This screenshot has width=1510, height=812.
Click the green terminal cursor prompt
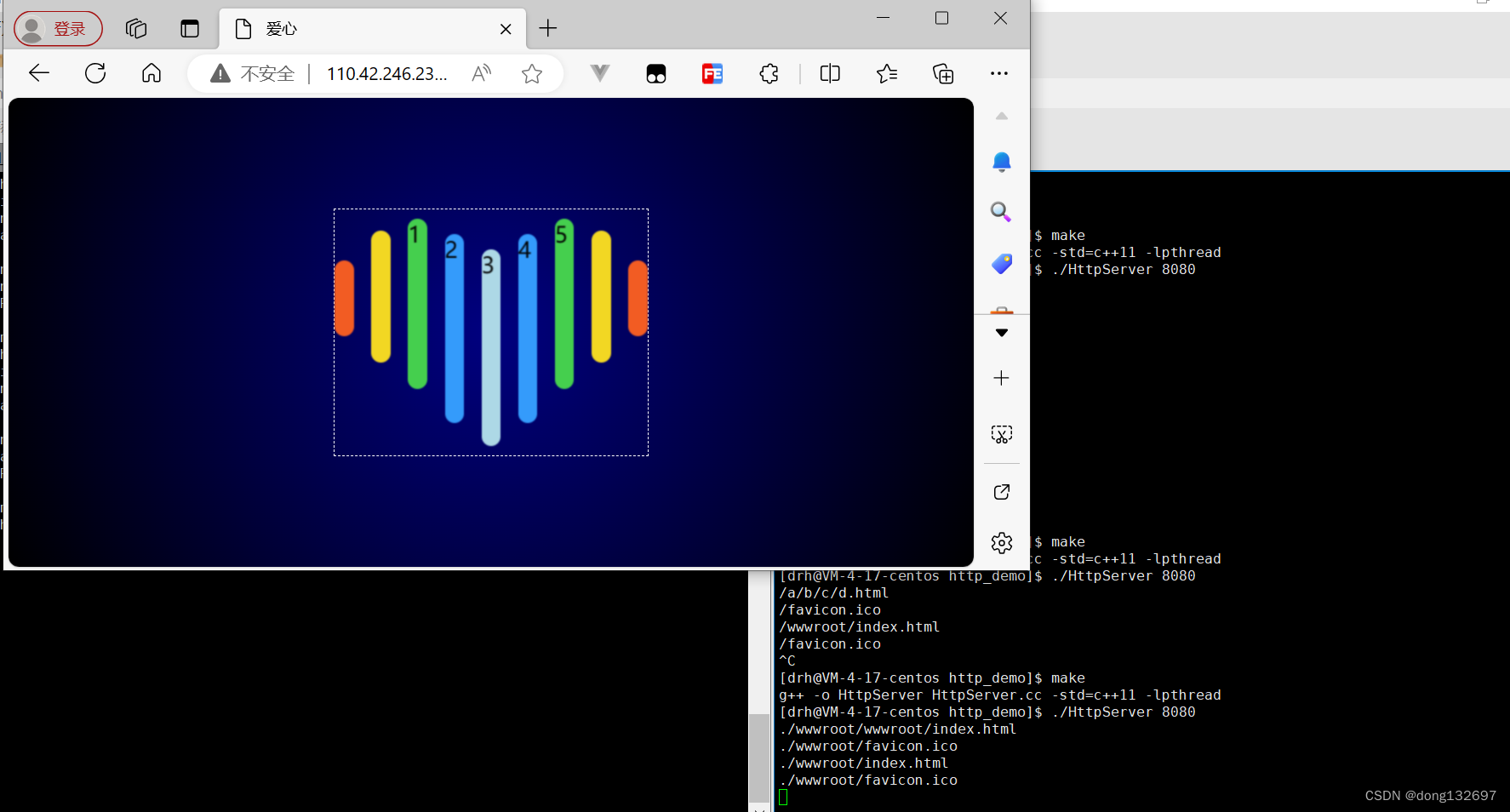pyautogui.click(x=784, y=798)
